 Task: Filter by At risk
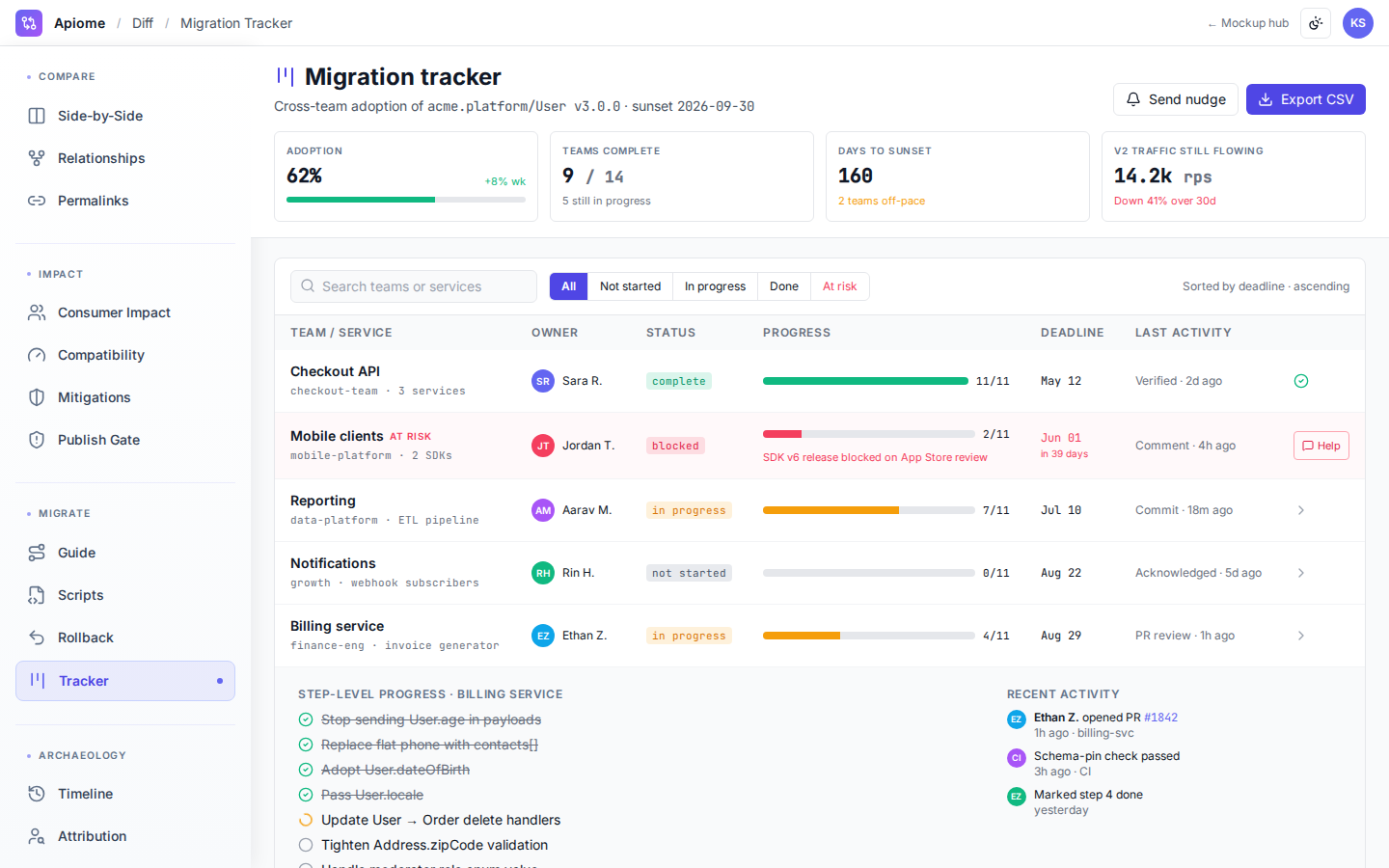pos(840,286)
